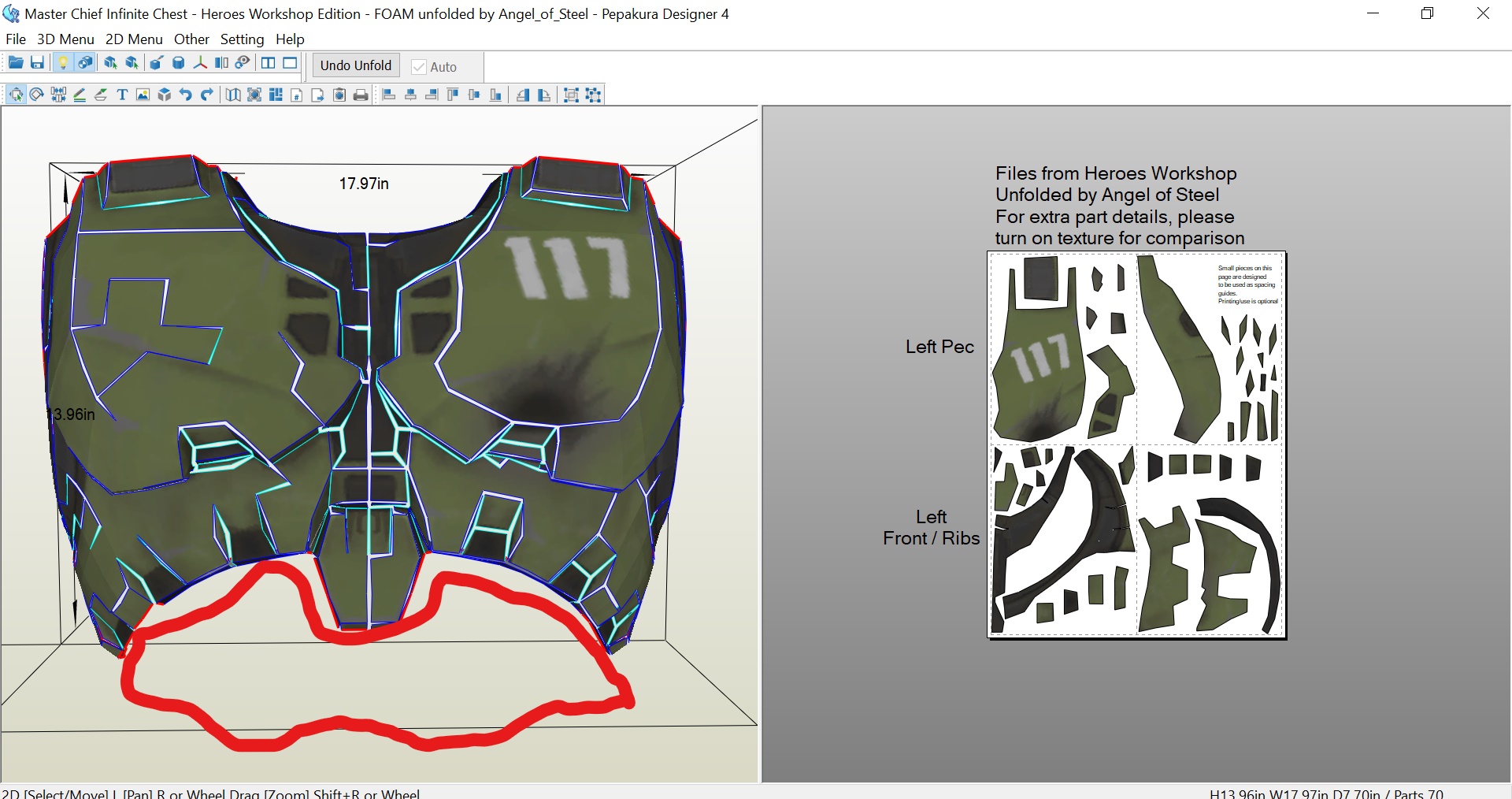
Task: Click the ungroup parts icon
Action: [x=594, y=95]
